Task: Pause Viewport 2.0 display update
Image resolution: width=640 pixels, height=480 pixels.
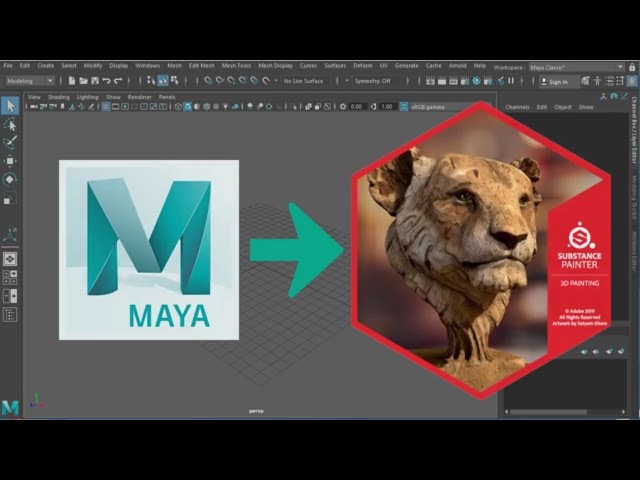Action: (x=511, y=81)
